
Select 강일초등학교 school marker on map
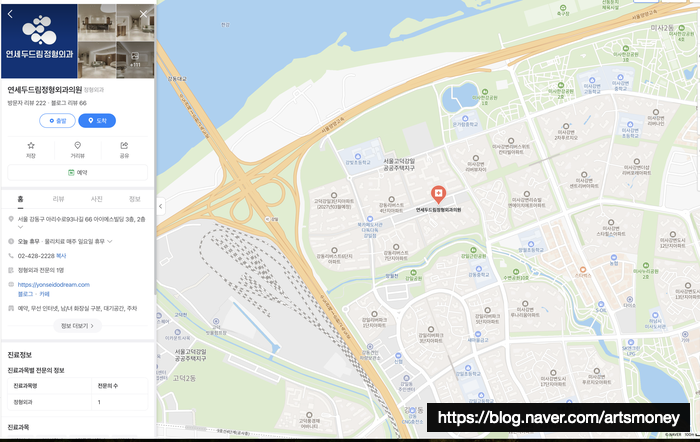467,368
